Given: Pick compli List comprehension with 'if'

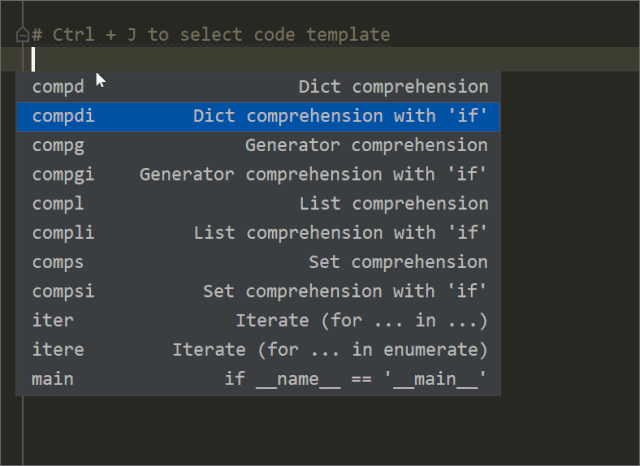Looking at the screenshot, I should tap(258, 233).
